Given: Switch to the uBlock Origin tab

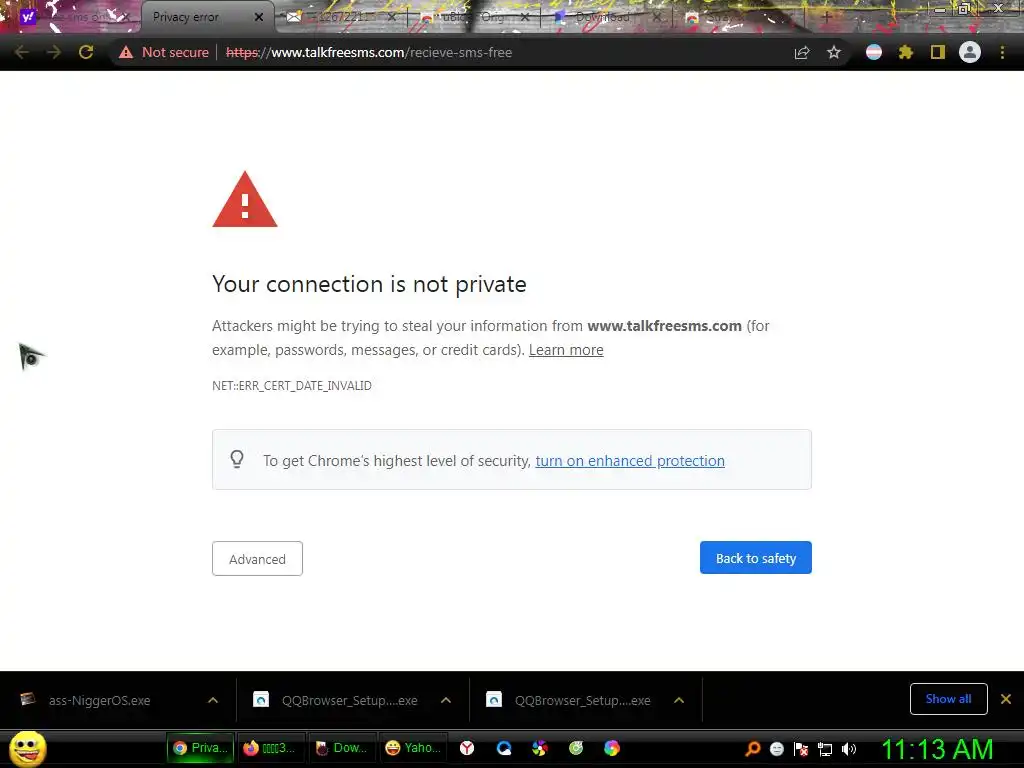Looking at the screenshot, I should 473,17.
